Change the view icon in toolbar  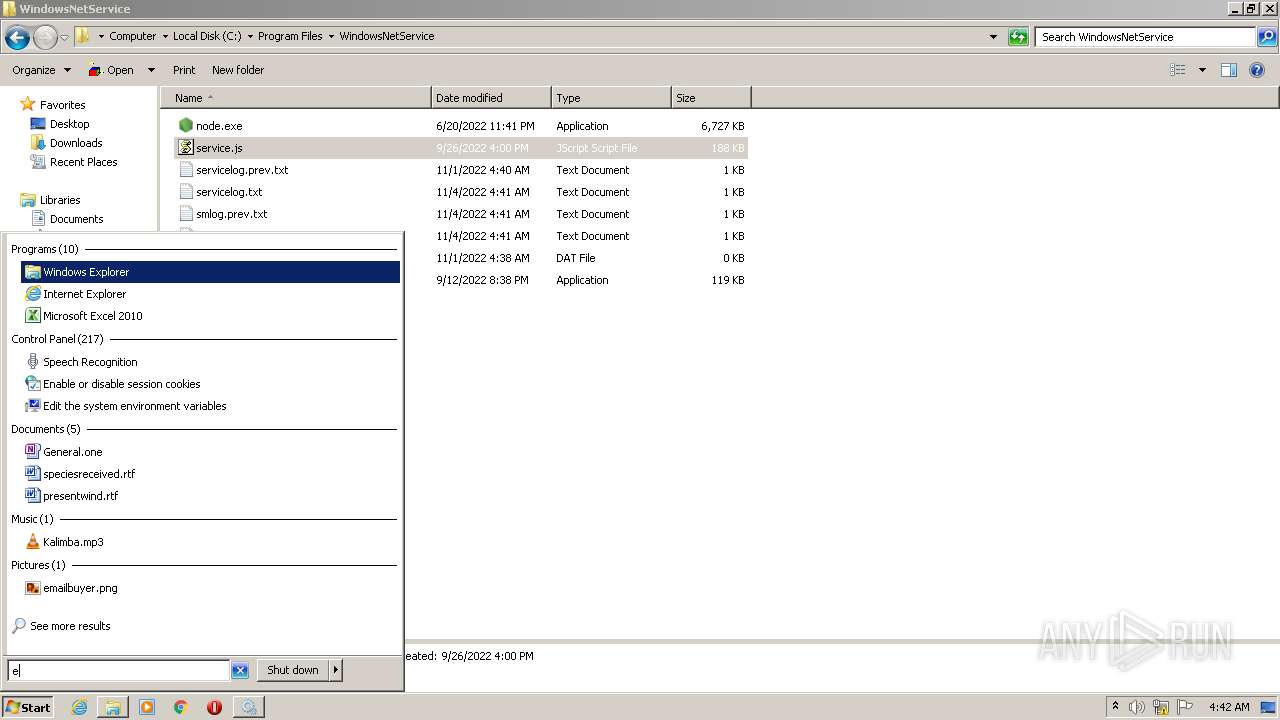1178,70
